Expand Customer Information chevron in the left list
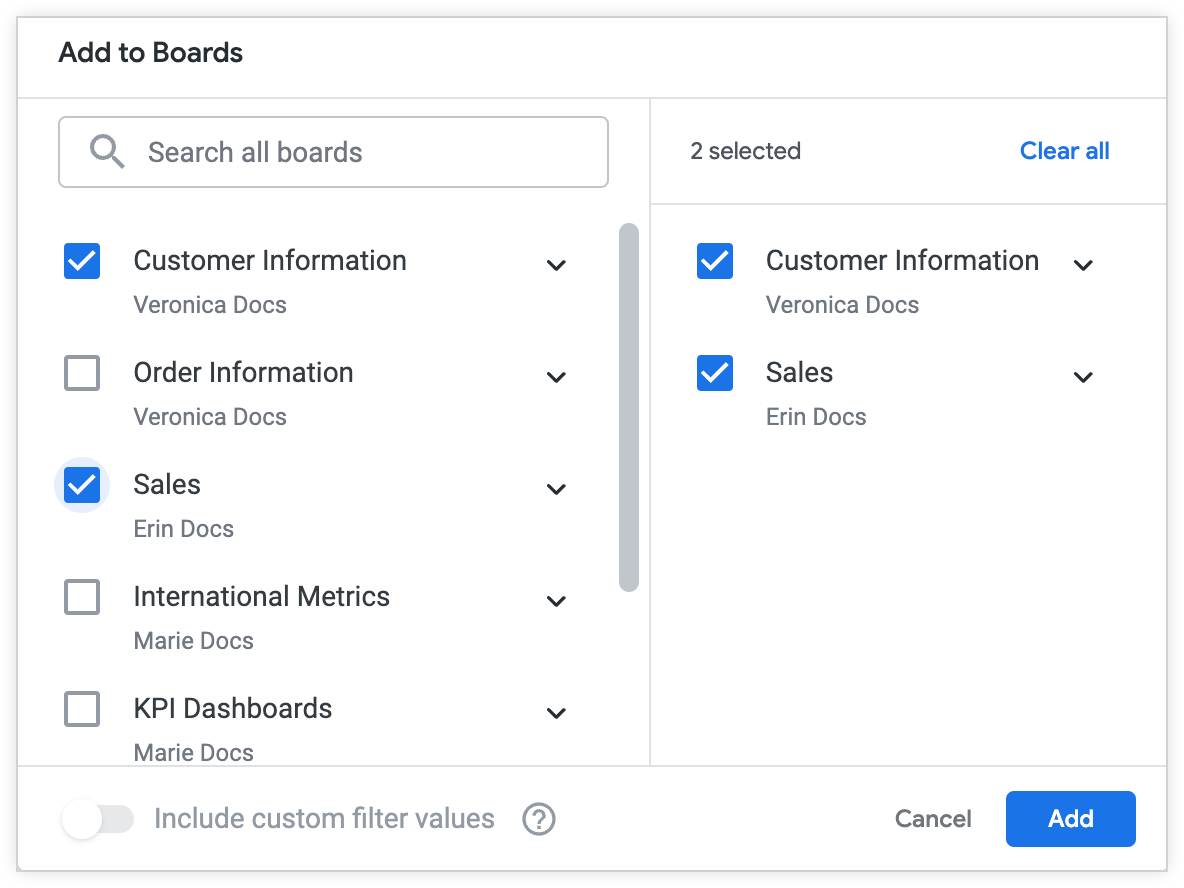The height and width of the screenshot is (888, 1184). [x=557, y=265]
